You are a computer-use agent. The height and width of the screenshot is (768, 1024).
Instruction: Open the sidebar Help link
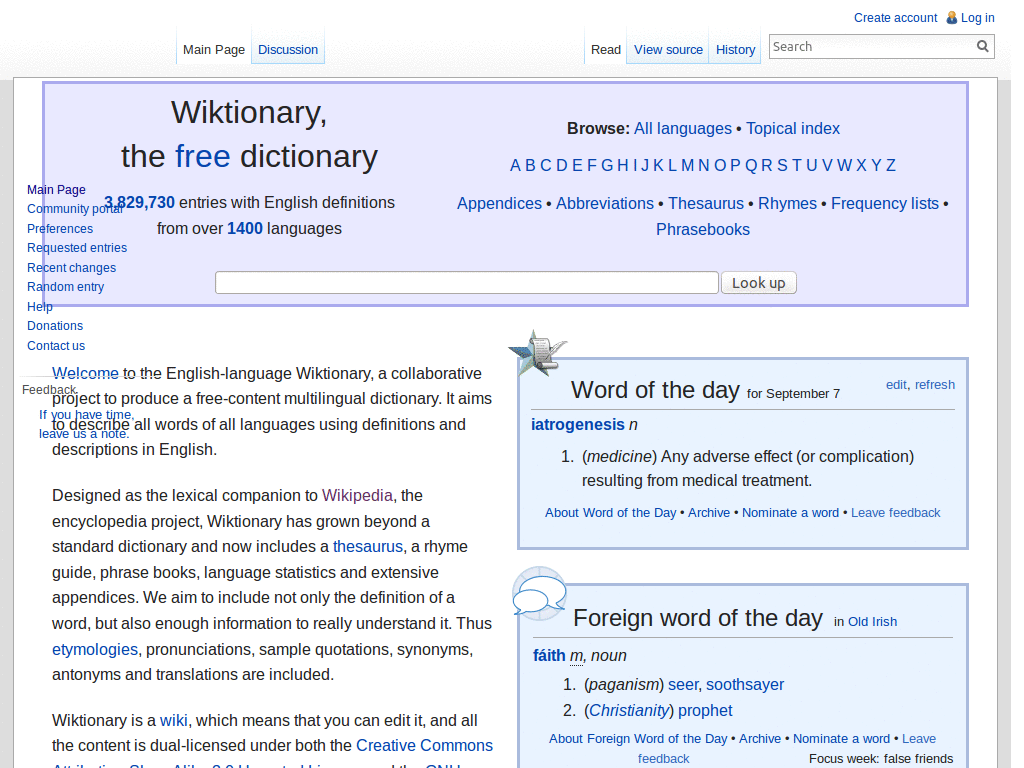pyautogui.click(x=40, y=307)
